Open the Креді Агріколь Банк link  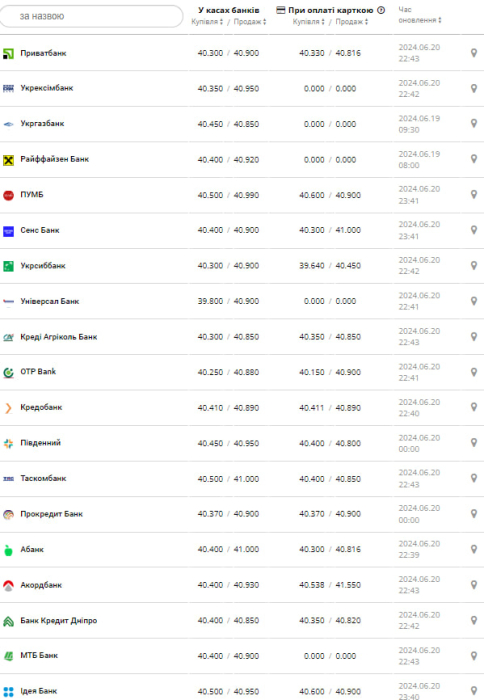[58, 337]
